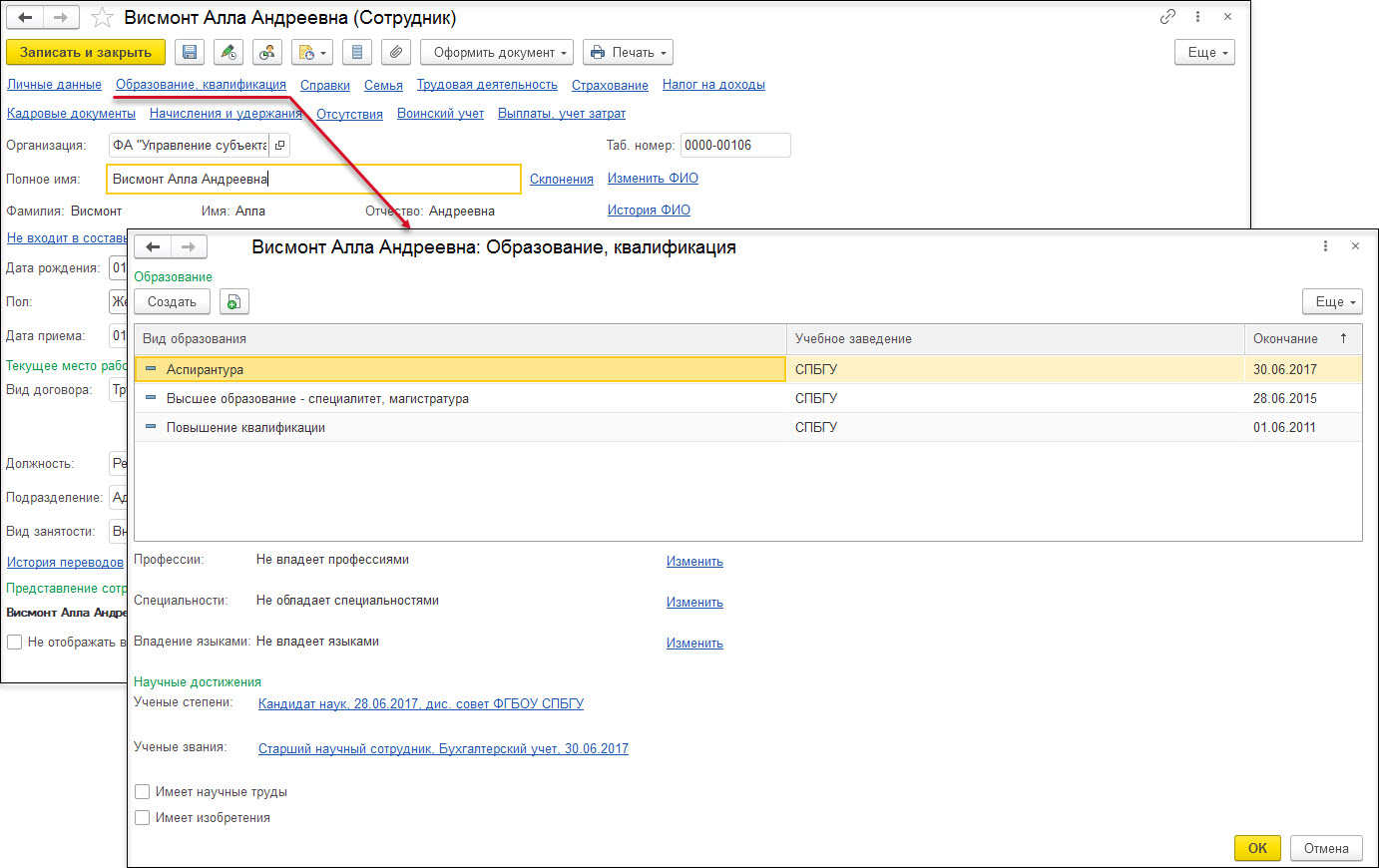Viewport: 1379px width, 868px height.
Task: Open 'Образование, квалификация' section
Action: click(201, 85)
